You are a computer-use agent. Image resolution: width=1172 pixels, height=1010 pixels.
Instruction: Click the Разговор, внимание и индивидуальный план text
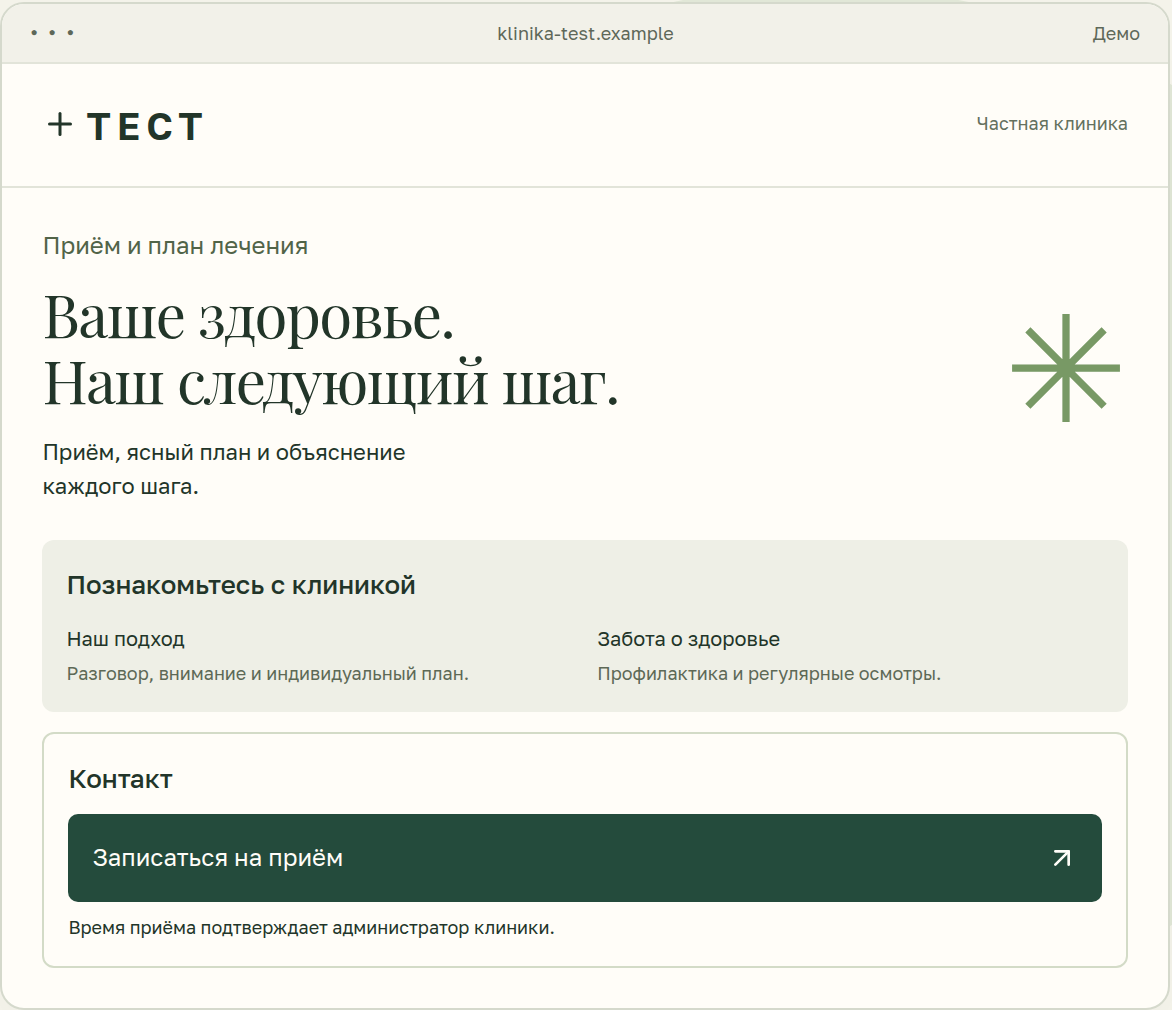pyautogui.click(x=268, y=674)
